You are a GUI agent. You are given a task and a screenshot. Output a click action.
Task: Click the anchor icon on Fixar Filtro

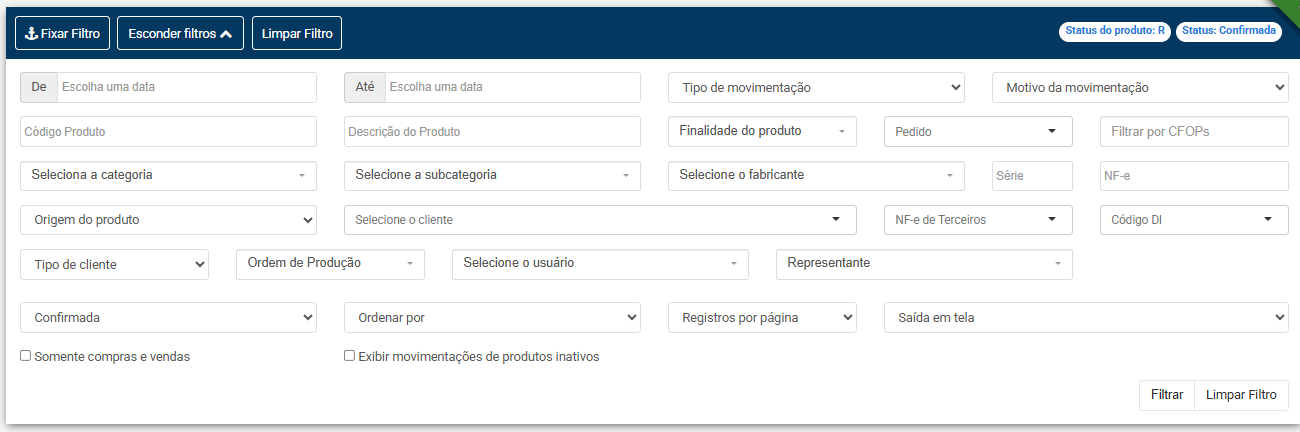point(31,33)
